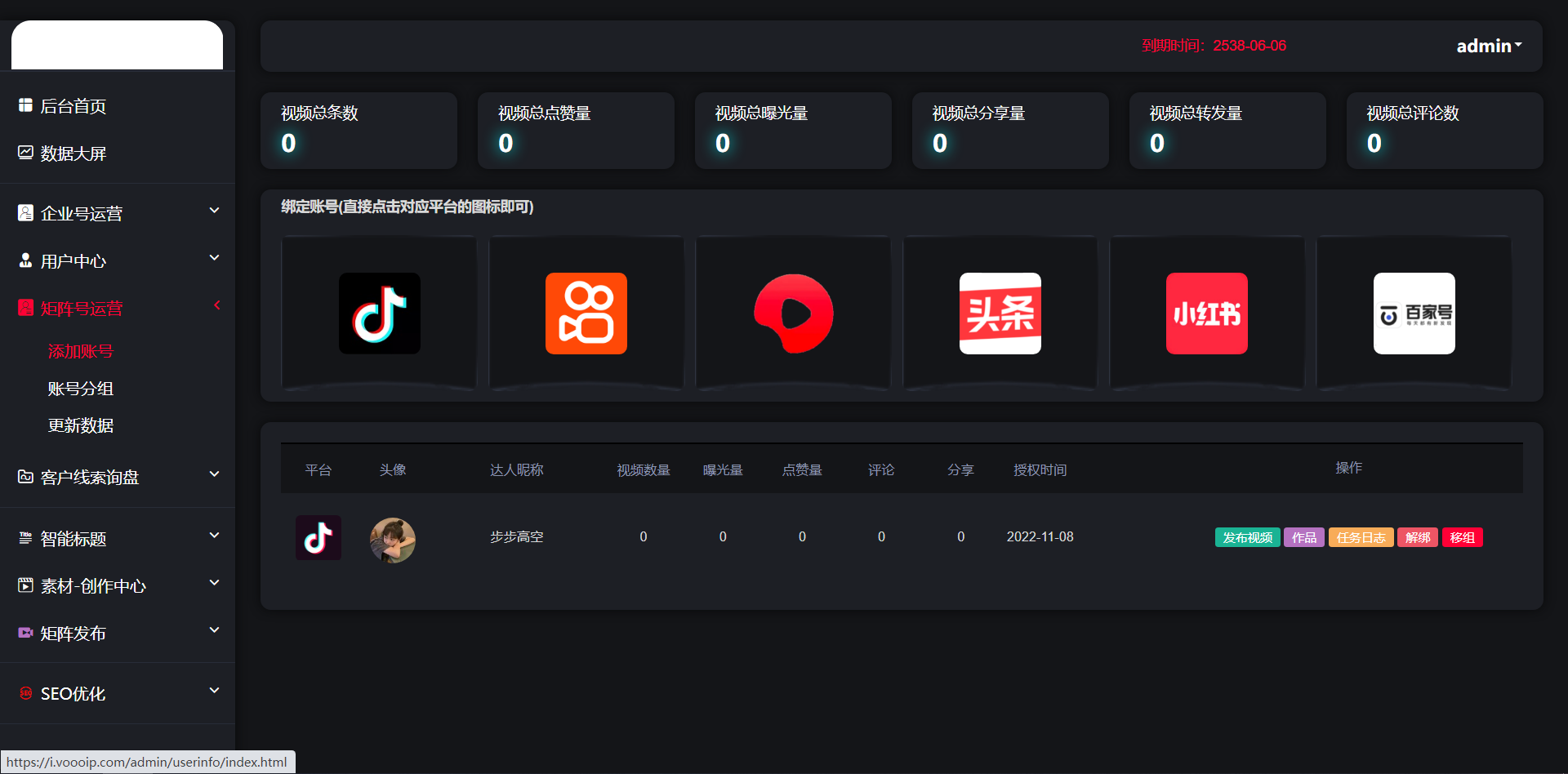Click the orange Kuaishou platform icon
Image resolution: width=1568 pixels, height=774 pixels.
coord(586,314)
